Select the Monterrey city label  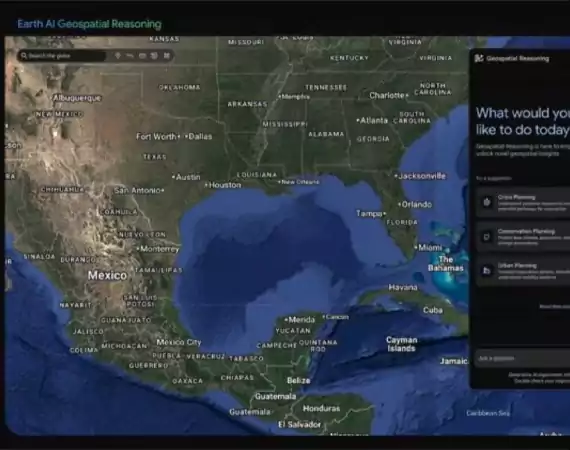160,249
